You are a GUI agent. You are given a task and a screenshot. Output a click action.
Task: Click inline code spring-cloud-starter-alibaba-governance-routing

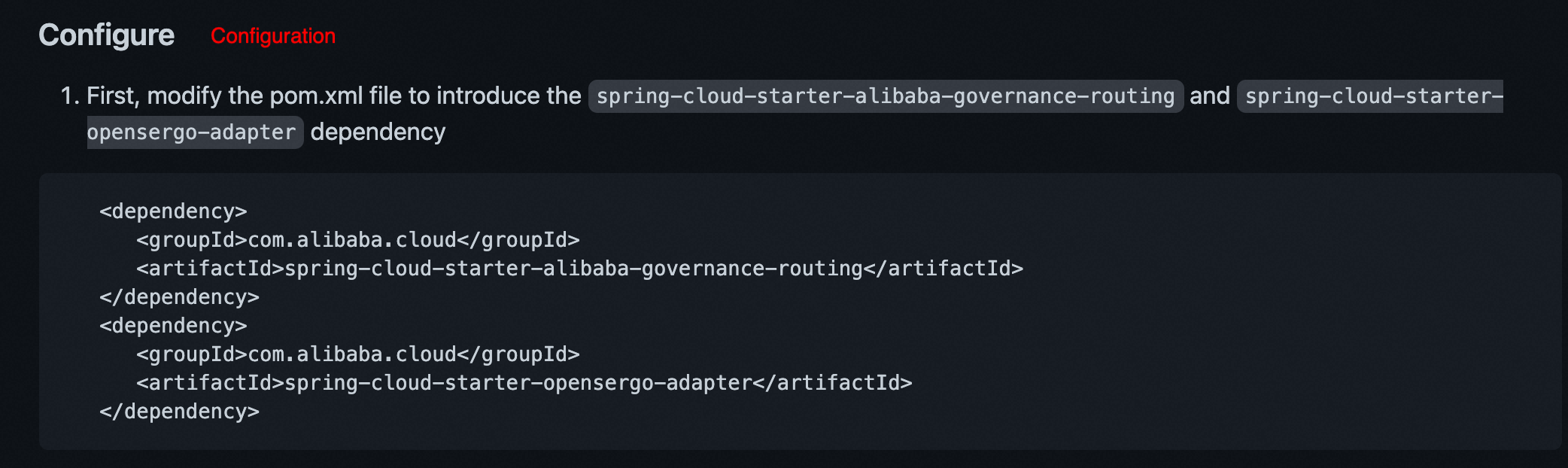886,96
